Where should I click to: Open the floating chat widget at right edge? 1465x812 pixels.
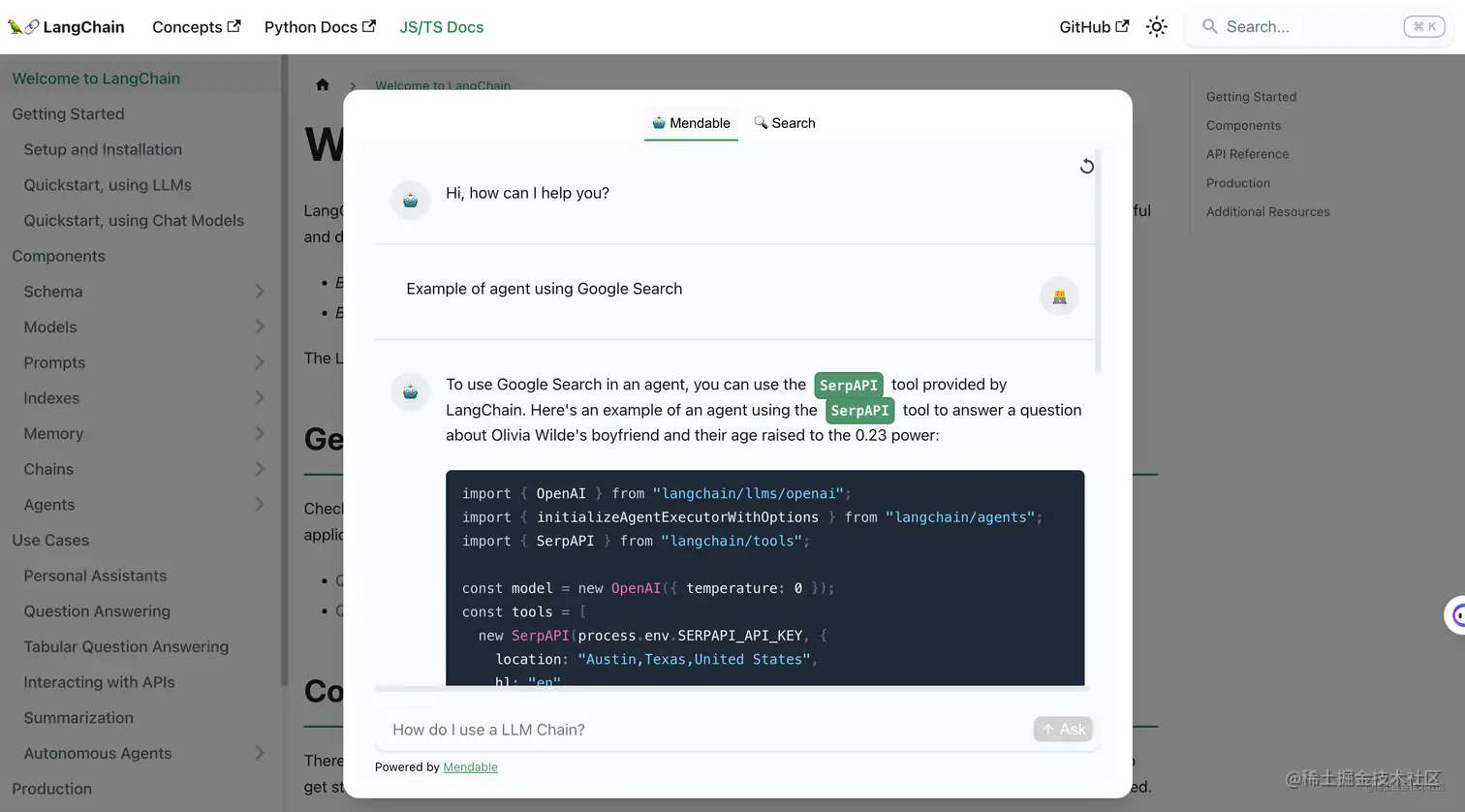(1455, 615)
